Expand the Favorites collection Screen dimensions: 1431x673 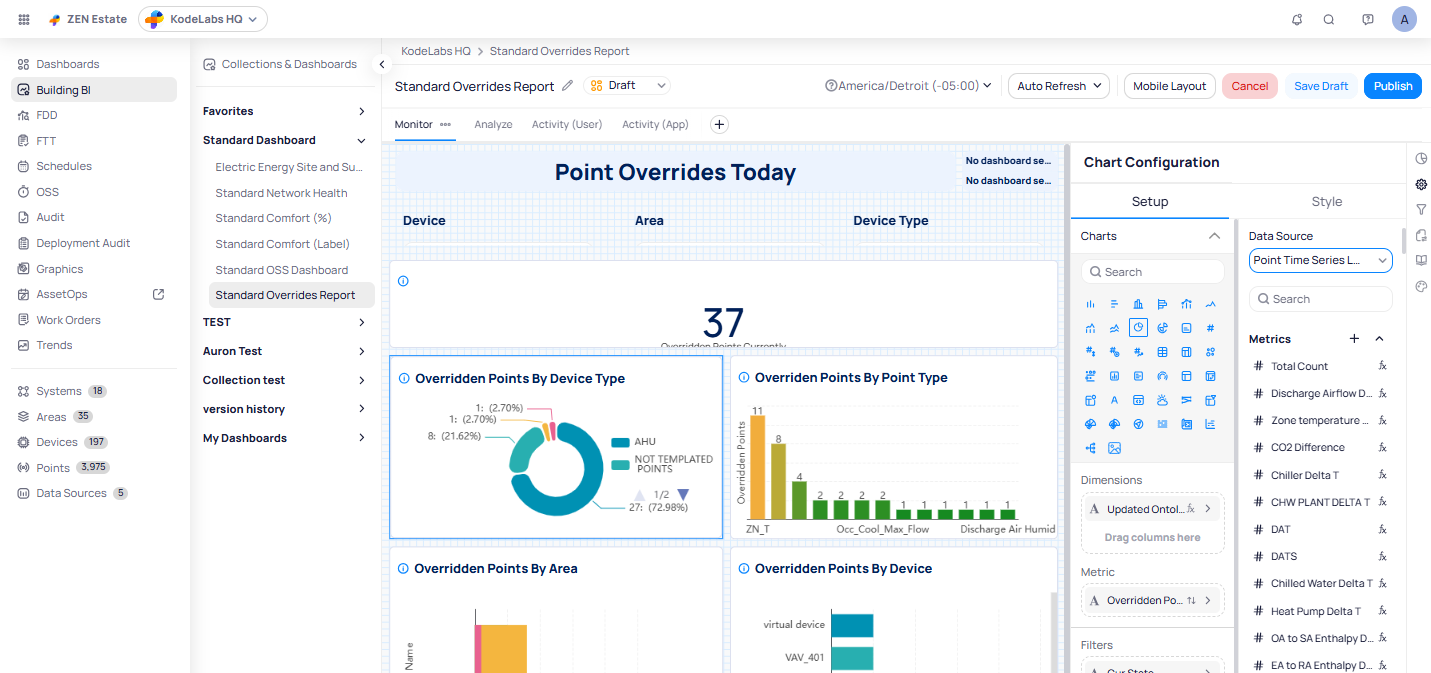point(361,112)
